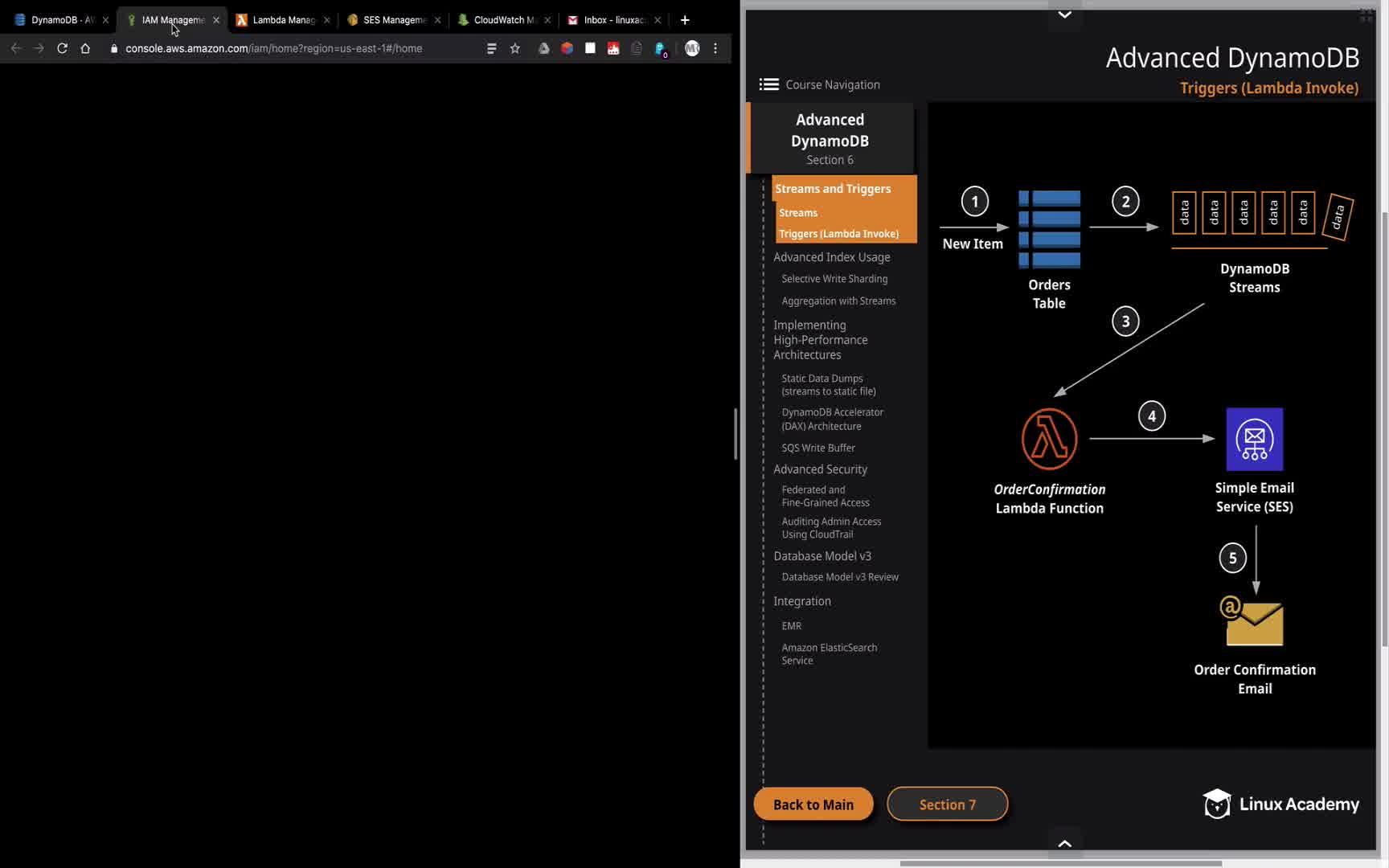Open Amazon ElasticSearch Service lesson

pyautogui.click(x=829, y=654)
